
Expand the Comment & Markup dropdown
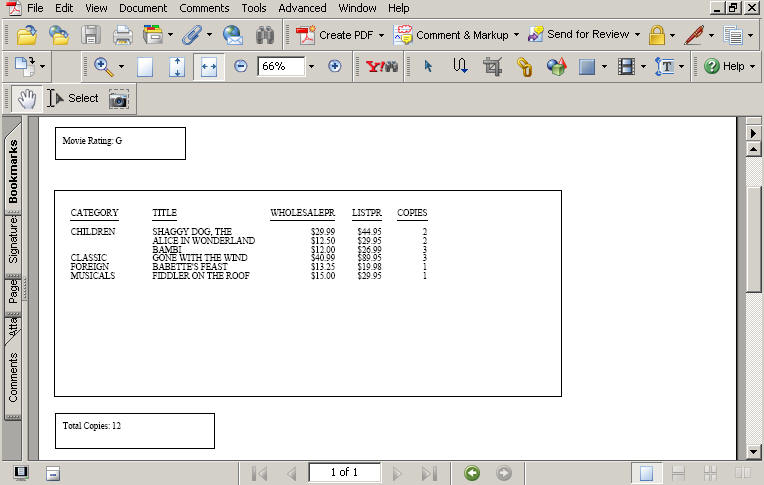click(x=516, y=35)
